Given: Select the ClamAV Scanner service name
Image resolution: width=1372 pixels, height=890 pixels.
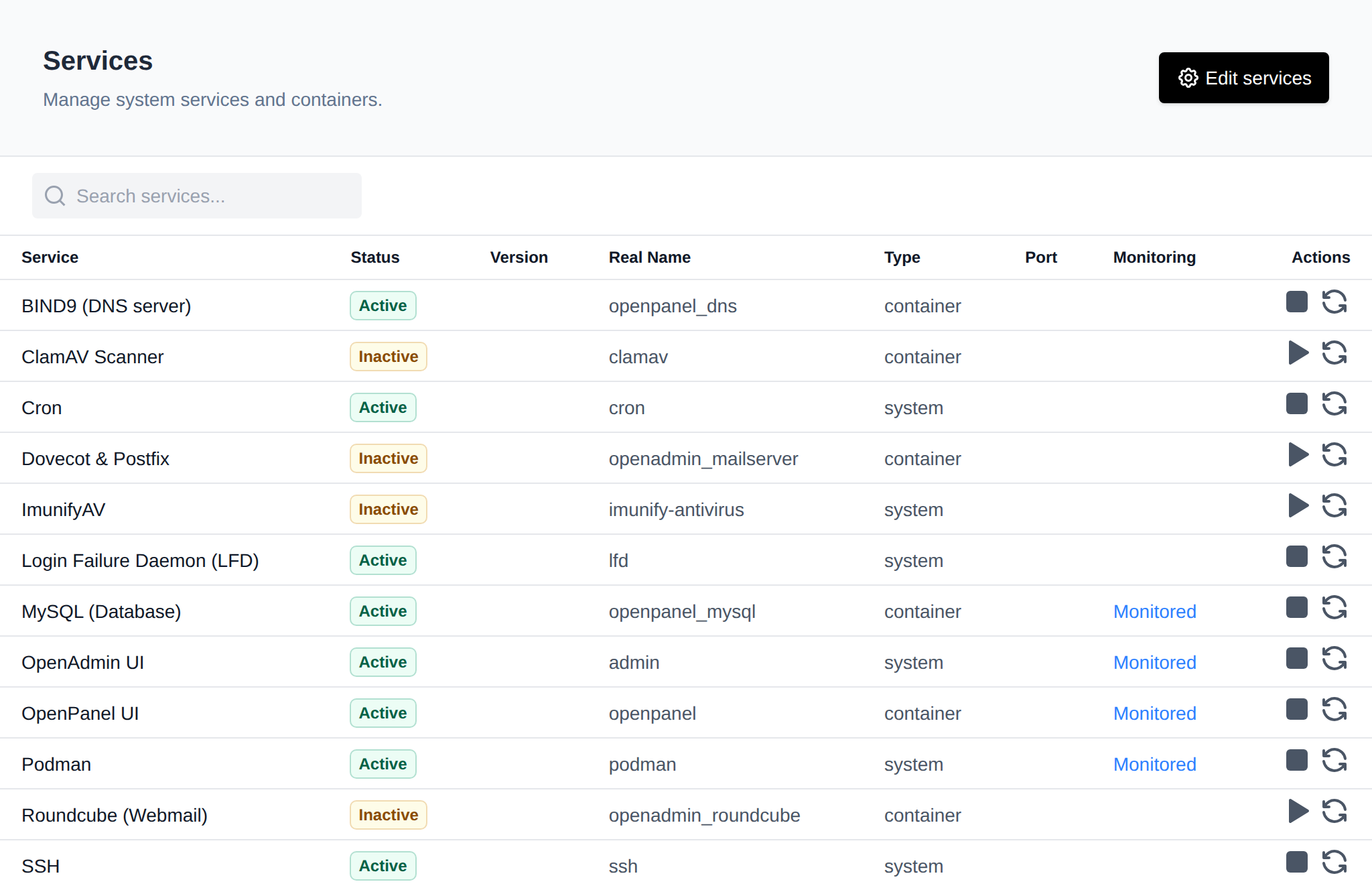Looking at the screenshot, I should [92, 357].
